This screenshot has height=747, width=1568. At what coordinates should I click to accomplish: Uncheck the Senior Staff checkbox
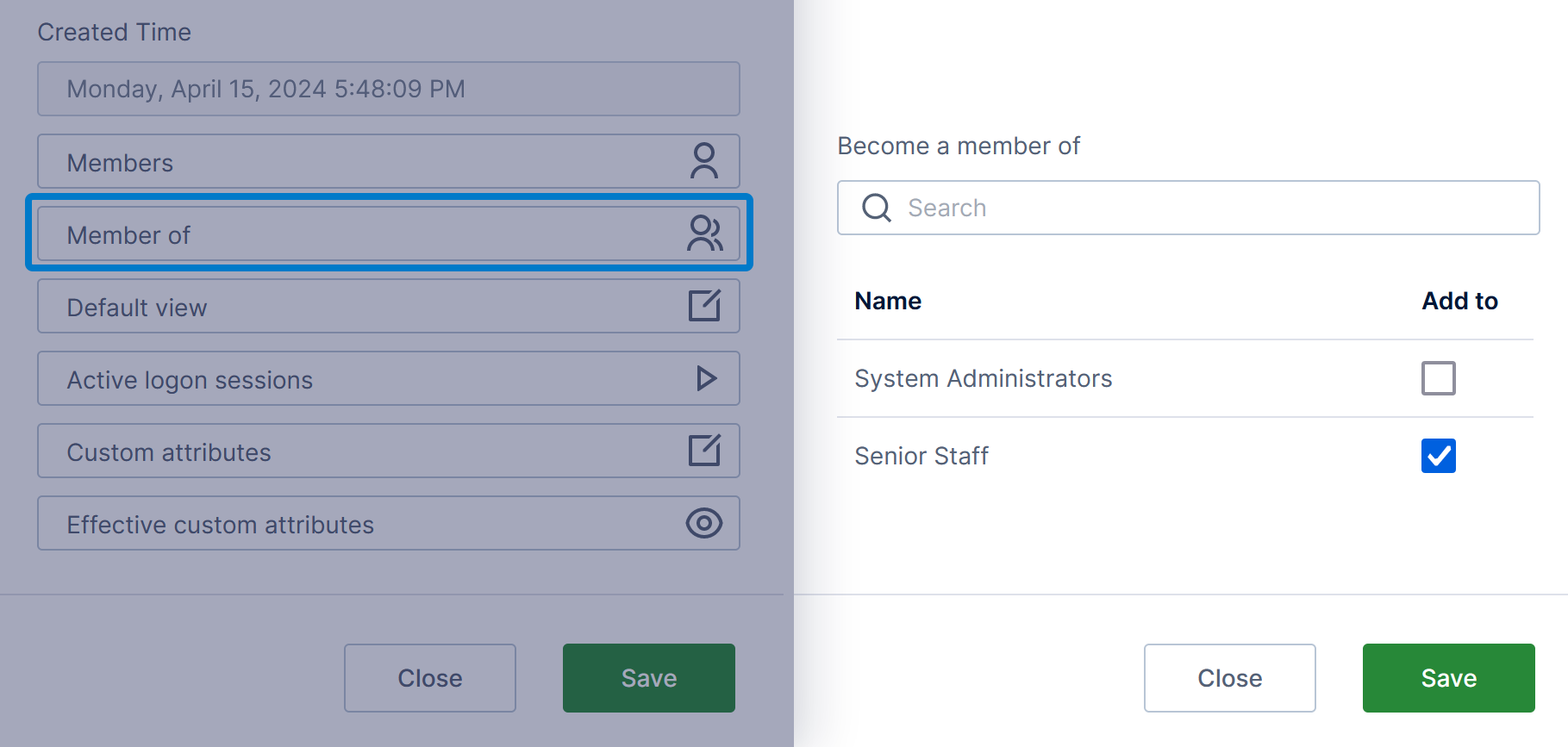(x=1439, y=456)
